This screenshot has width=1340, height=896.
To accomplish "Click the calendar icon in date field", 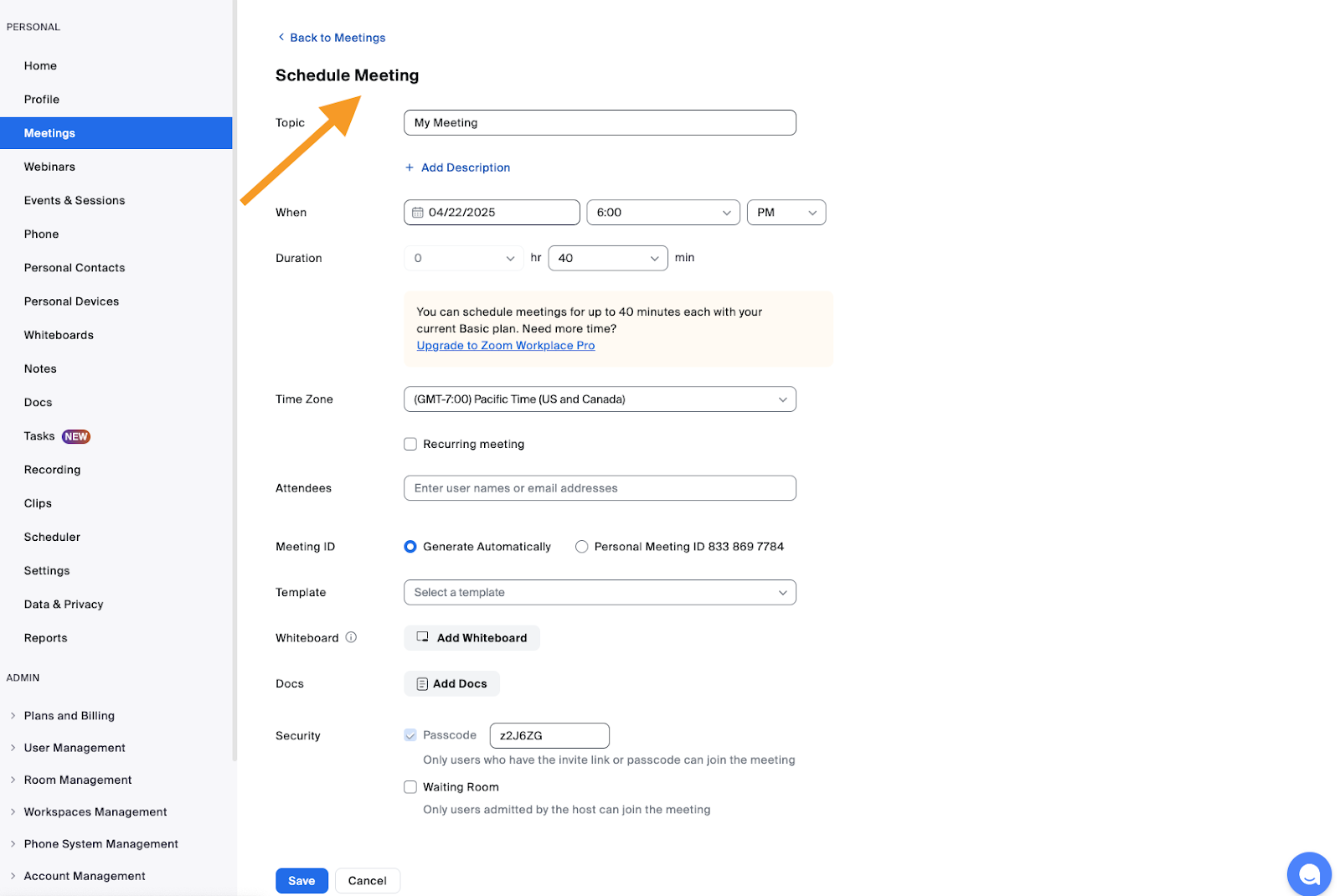I will pos(417,213).
